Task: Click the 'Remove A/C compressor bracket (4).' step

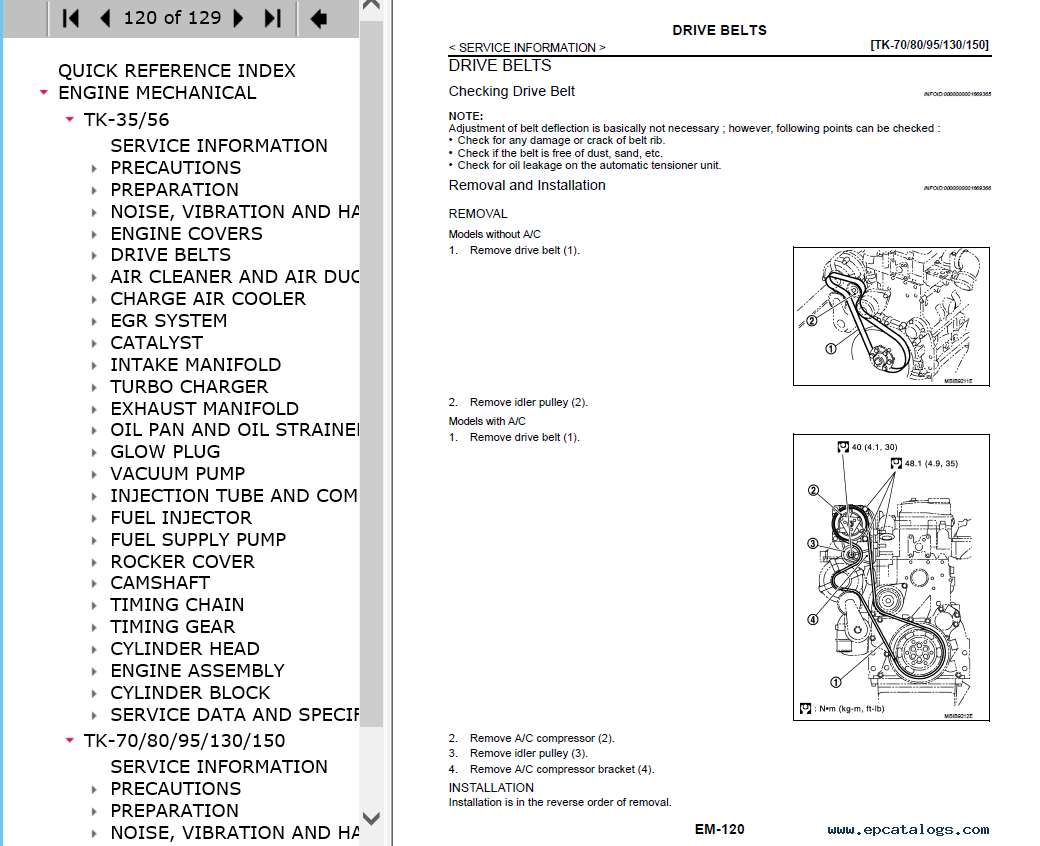Action: pyautogui.click(x=562, y=770)
